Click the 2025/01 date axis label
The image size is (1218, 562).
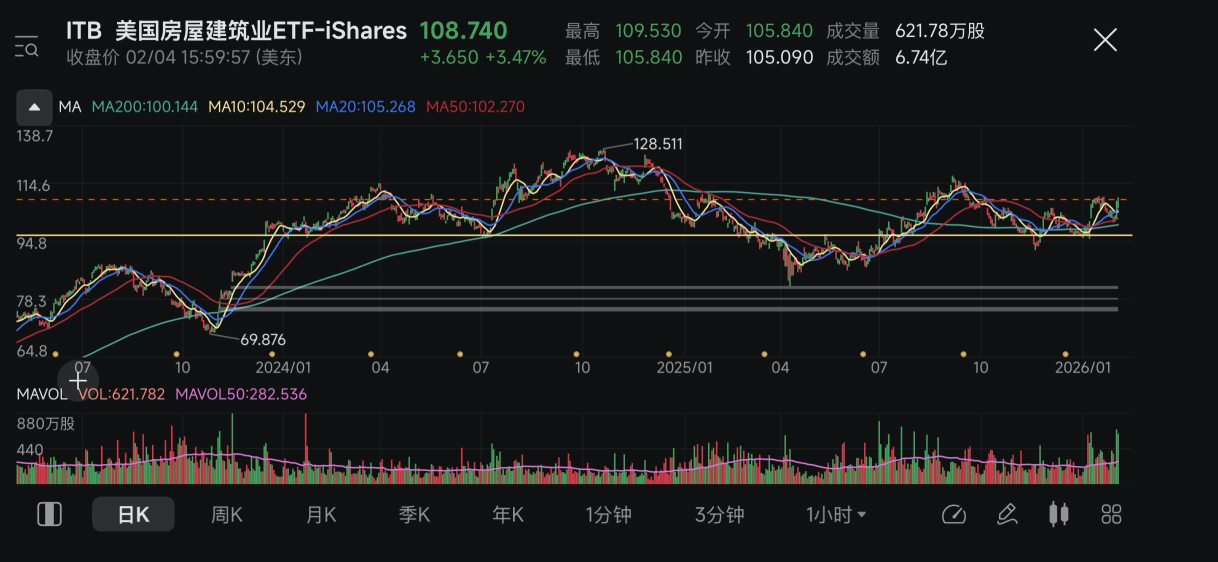coord(685,367)
